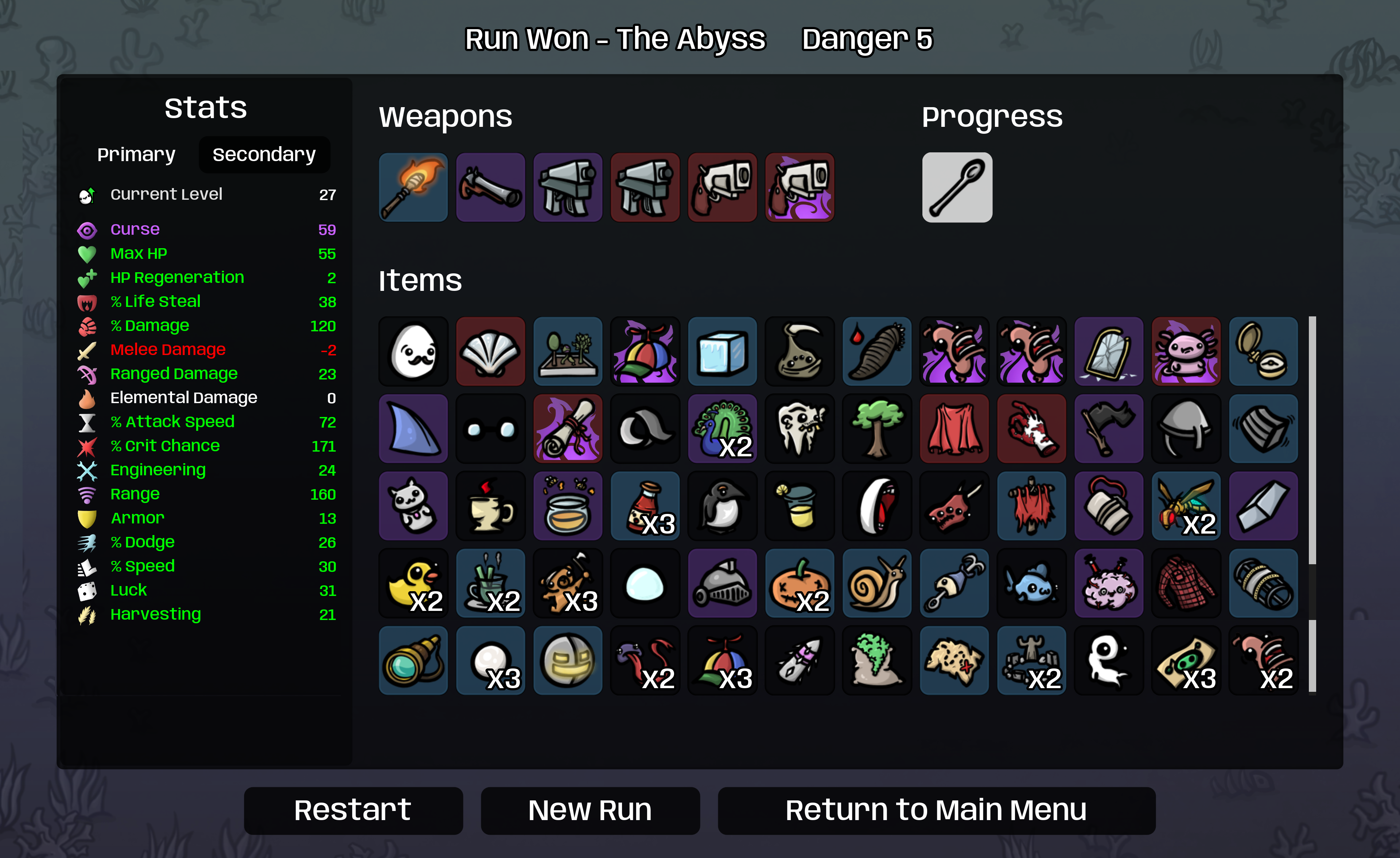
Task: Select the mustache egg item
Action: 413,351
